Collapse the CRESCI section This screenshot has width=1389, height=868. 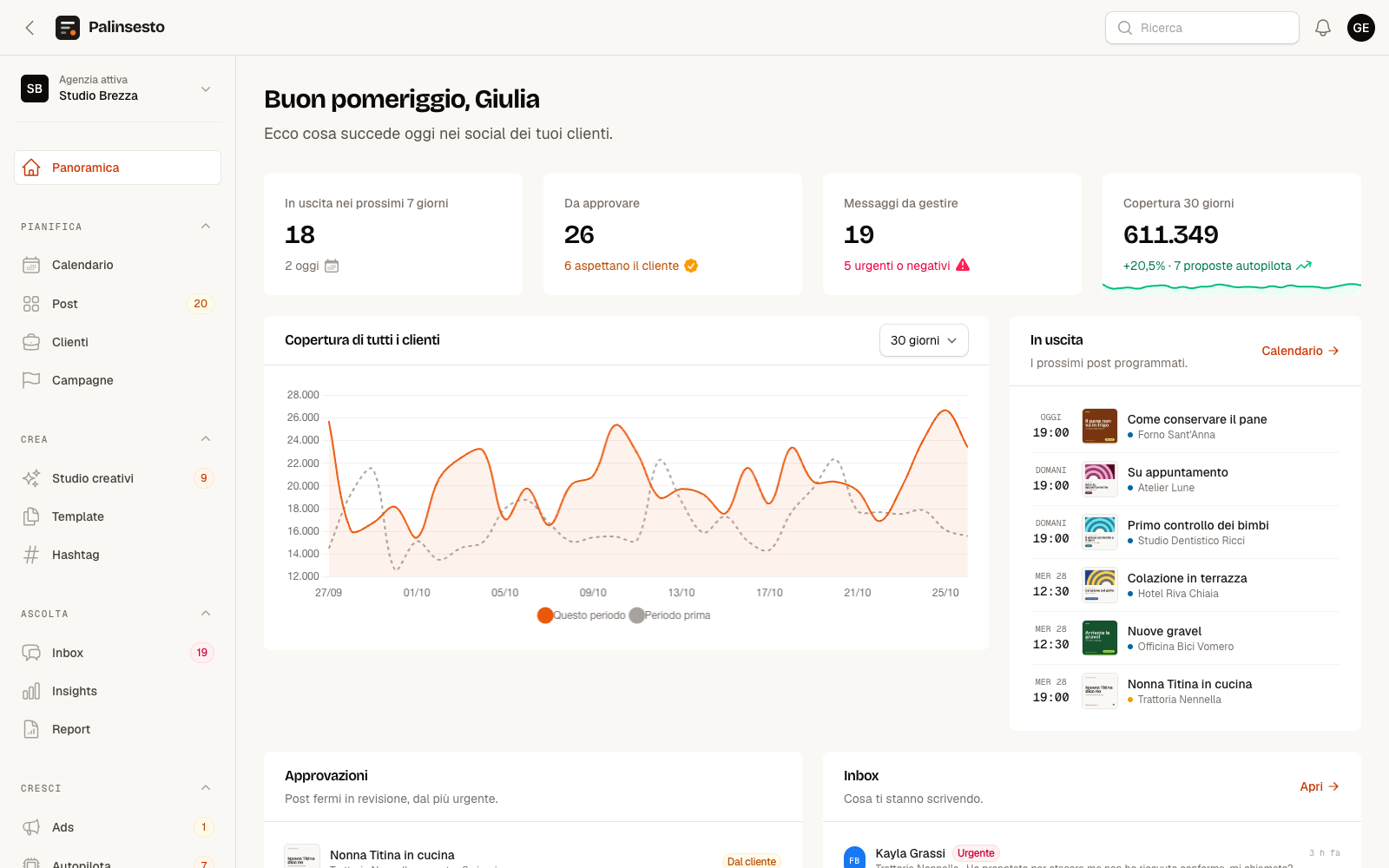[x=206, y=788]
